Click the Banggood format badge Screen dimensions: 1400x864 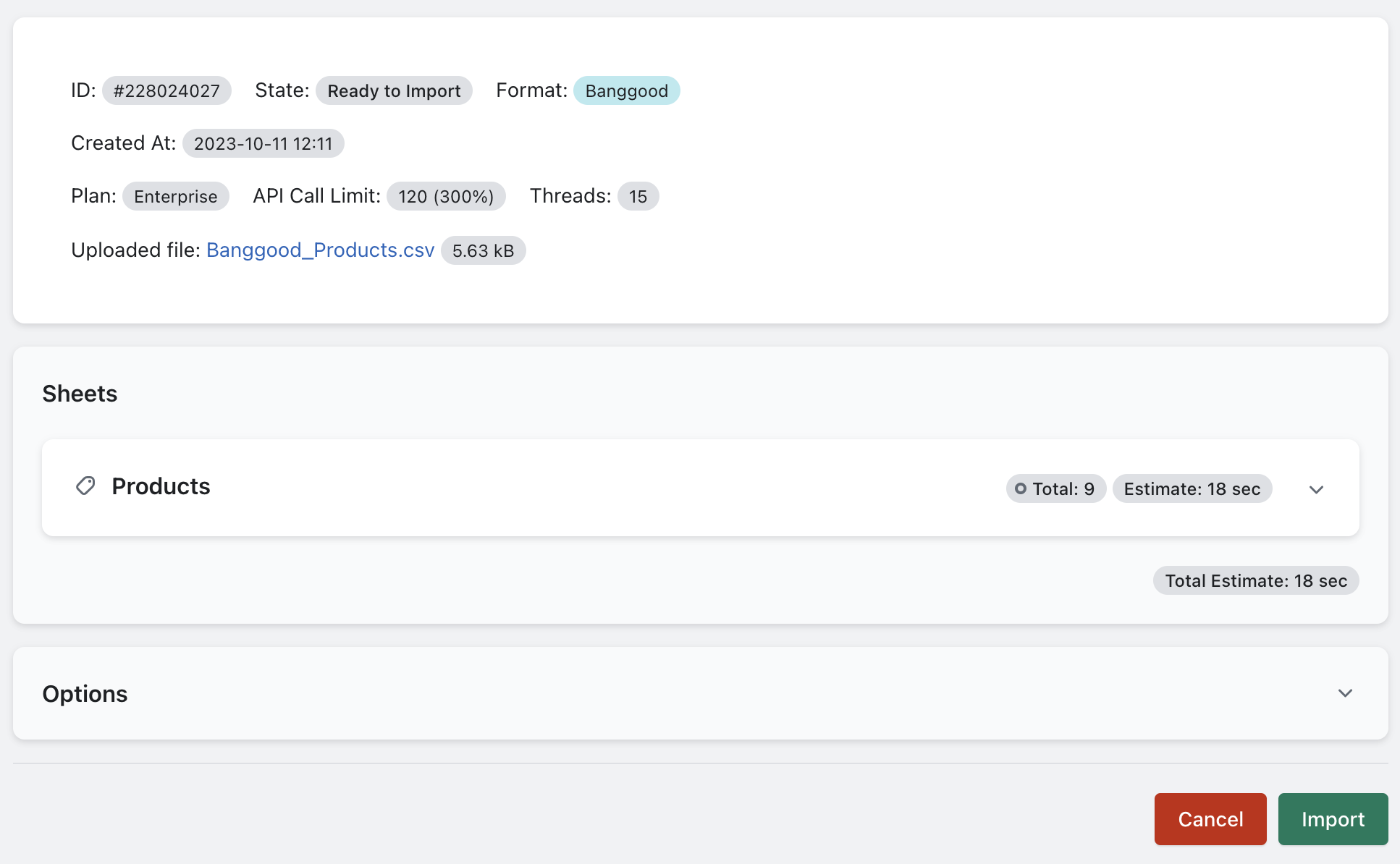pyautogui.click(x=626, y=90)
